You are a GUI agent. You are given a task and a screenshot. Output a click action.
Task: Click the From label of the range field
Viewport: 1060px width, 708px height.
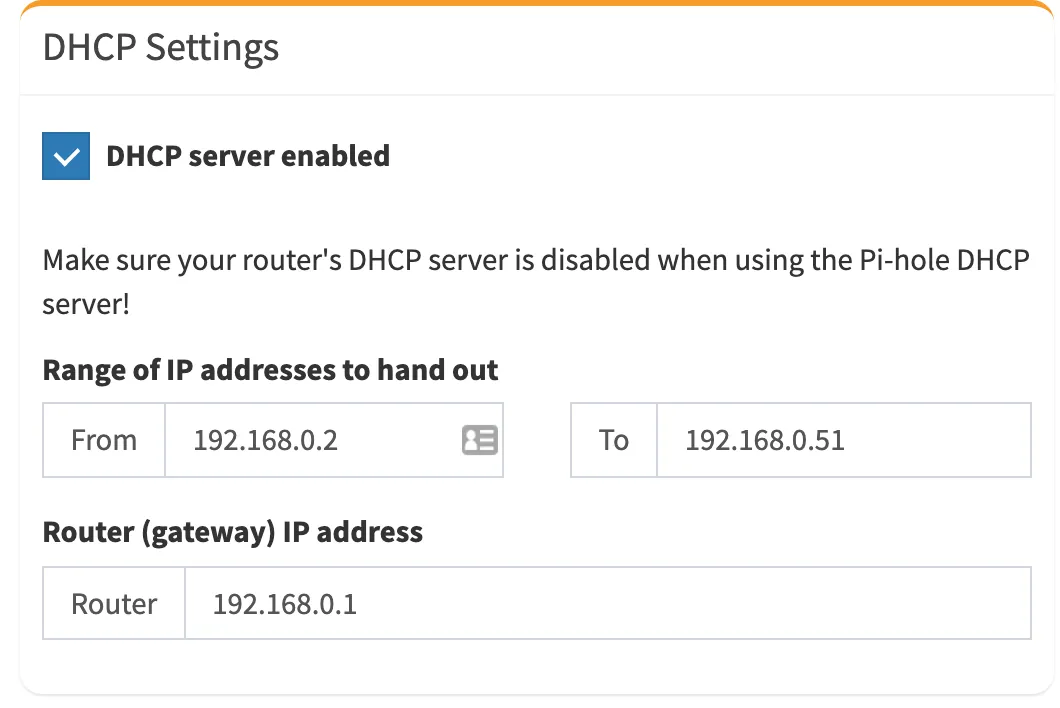click(103, 440)
